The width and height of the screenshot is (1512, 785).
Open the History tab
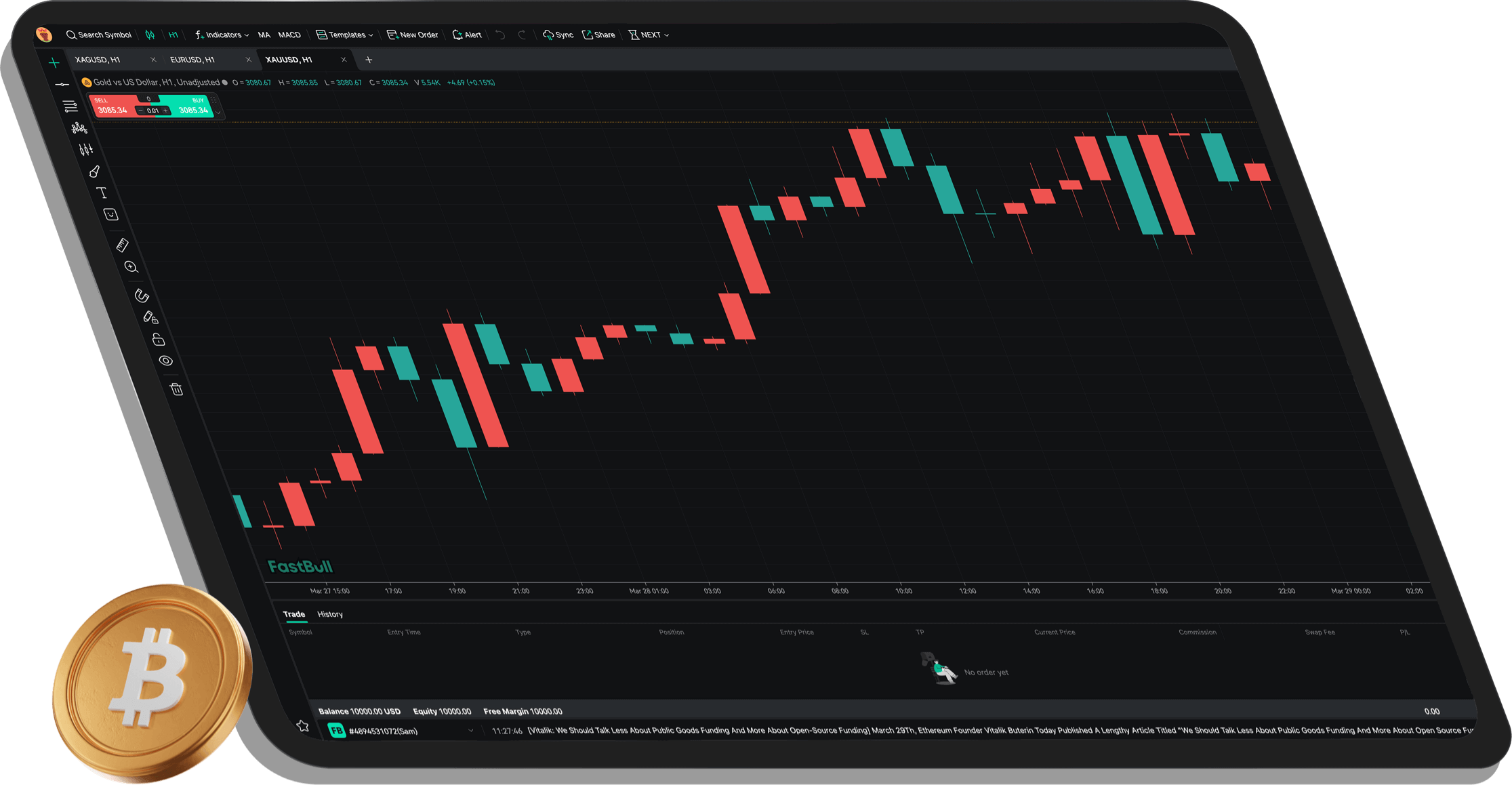pos(330,614)
